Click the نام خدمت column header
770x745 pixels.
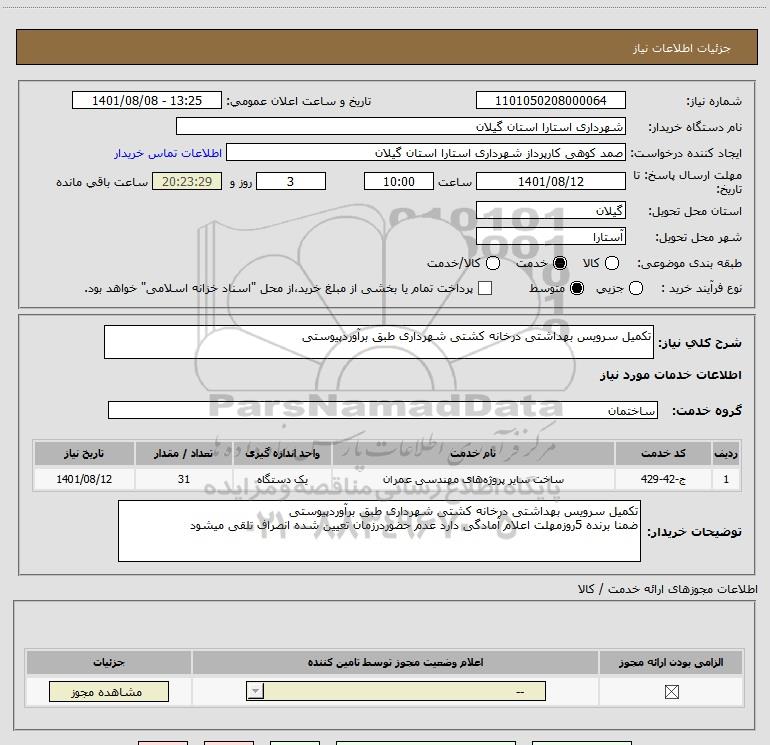473,453
